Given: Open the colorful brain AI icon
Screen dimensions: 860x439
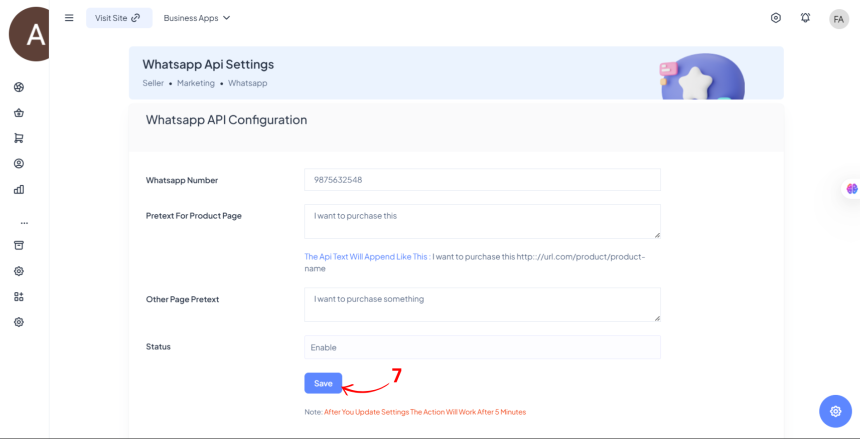Looking at the screenshot, I should click(851, 189).
